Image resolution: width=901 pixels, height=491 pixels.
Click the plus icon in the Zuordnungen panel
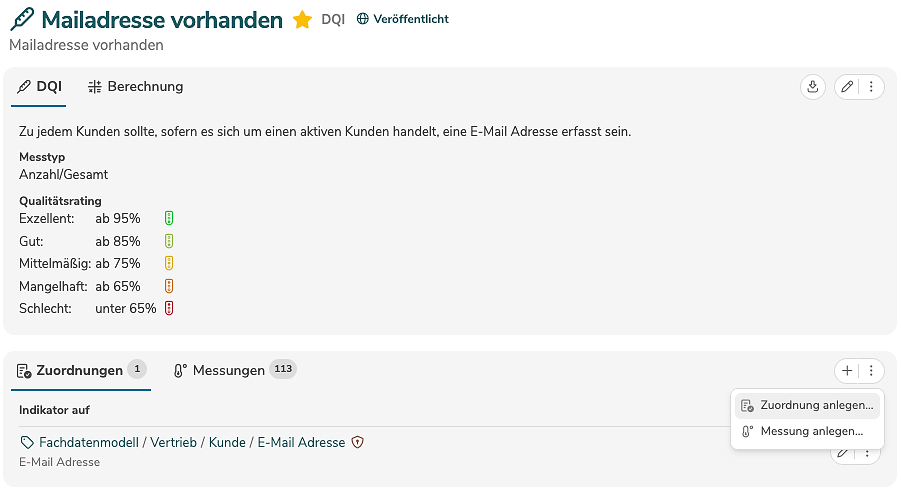(x=847, y=371)
